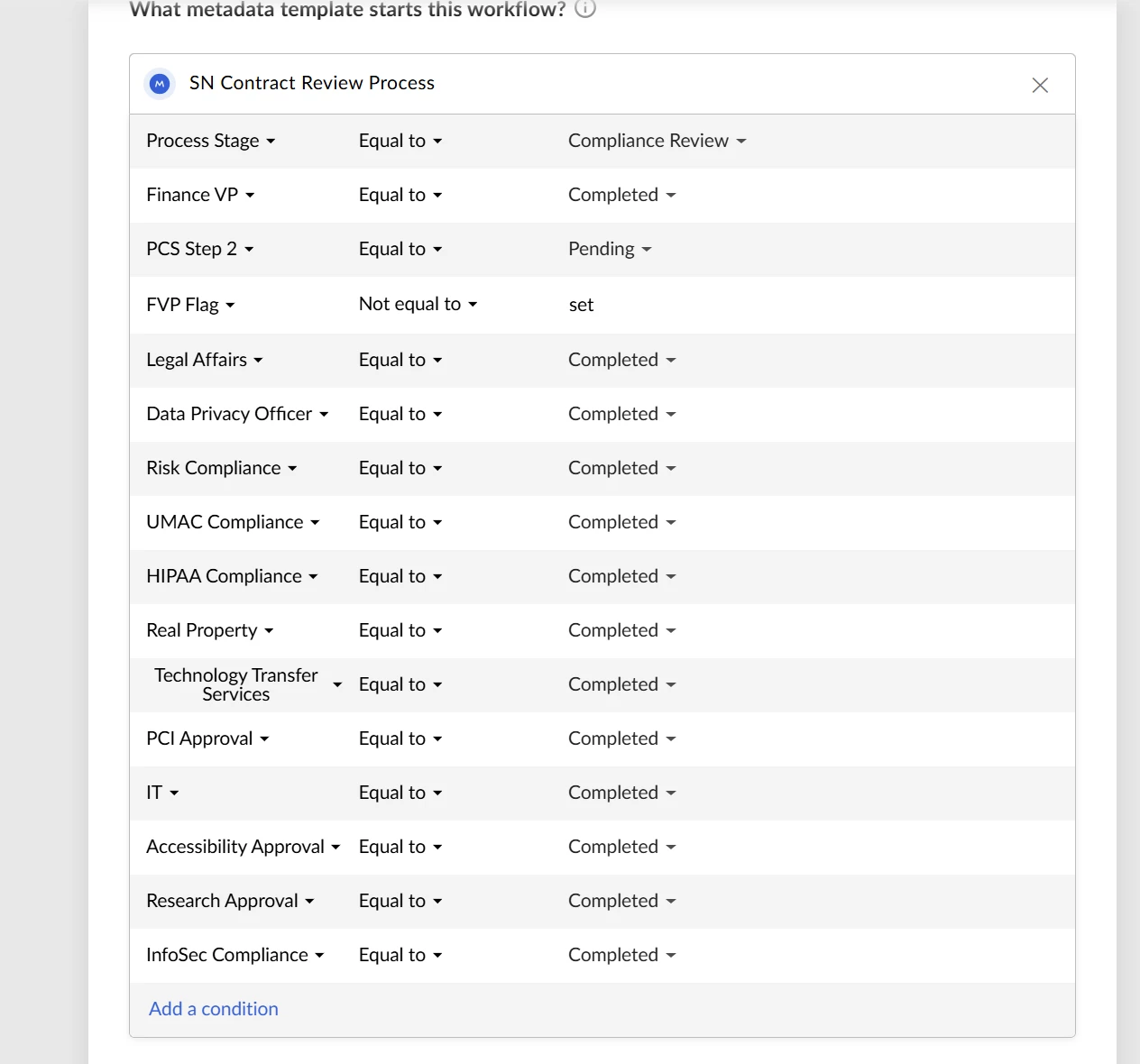The image size is (1140, 1064).
Task: Open the Finance VP field dropdown
Action: [200, 195]
